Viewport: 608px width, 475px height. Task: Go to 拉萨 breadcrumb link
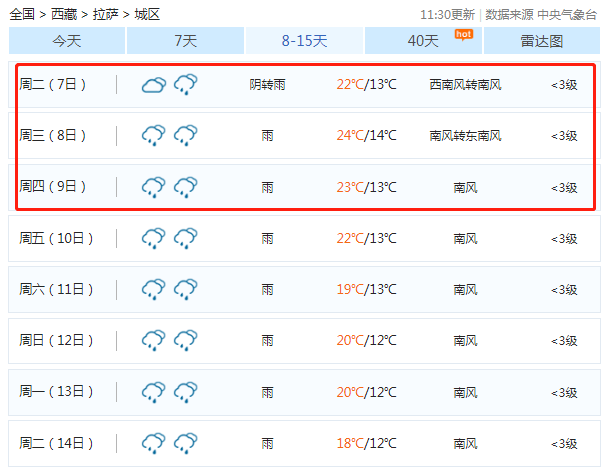click(105, 15)
